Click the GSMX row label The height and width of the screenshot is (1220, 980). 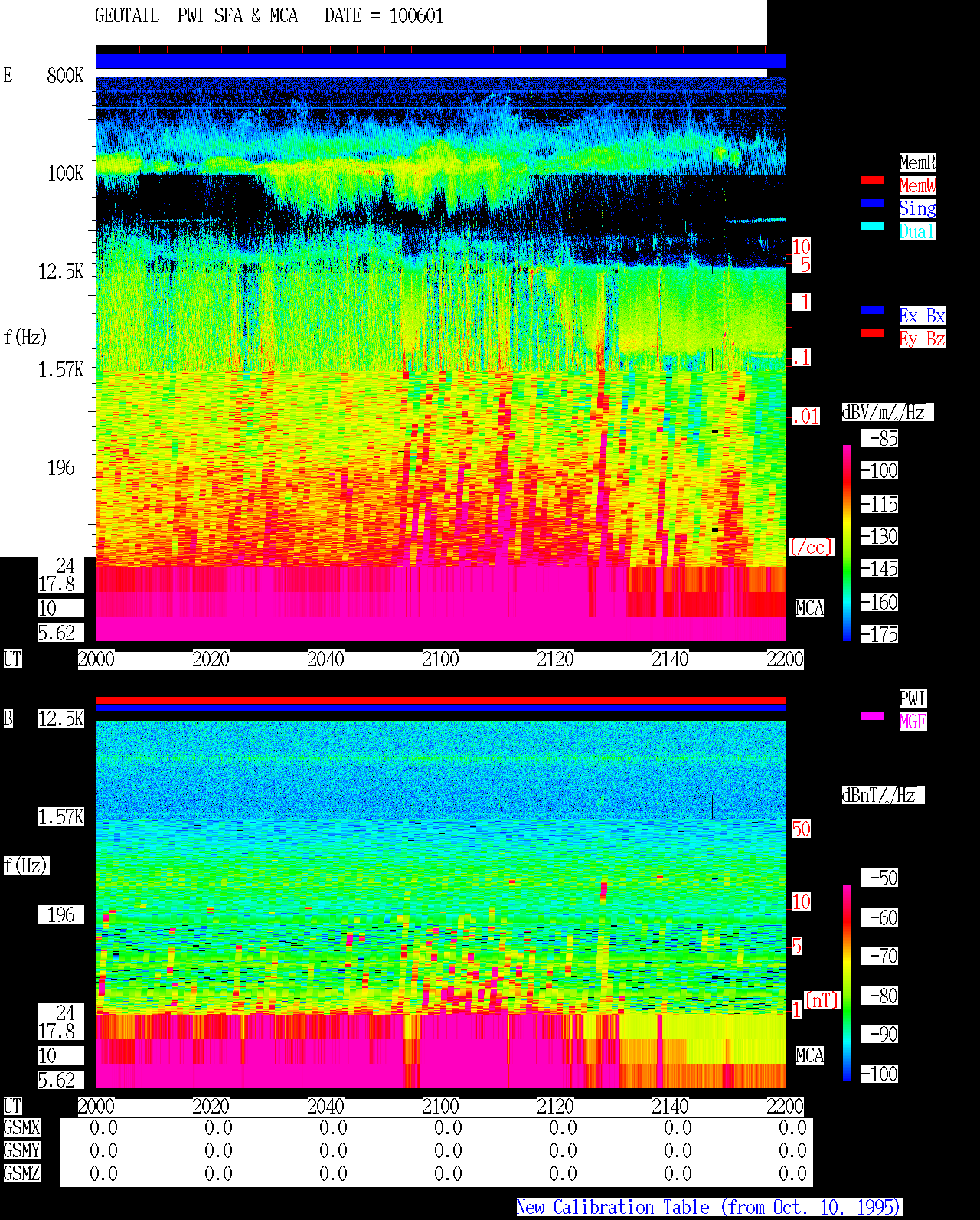coord(21,1127)
